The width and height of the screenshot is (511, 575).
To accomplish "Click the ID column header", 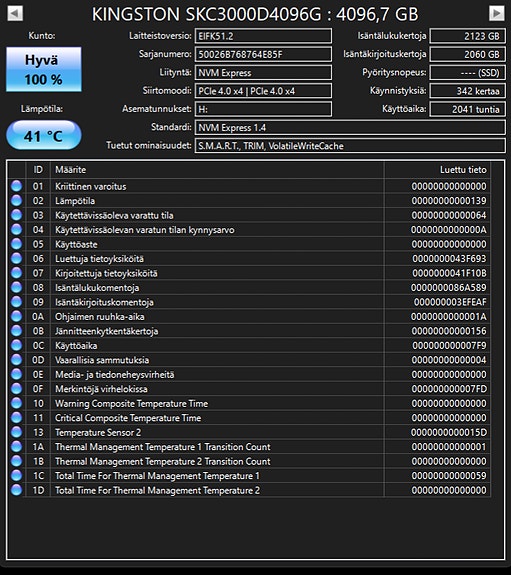I will click(38, 170).
